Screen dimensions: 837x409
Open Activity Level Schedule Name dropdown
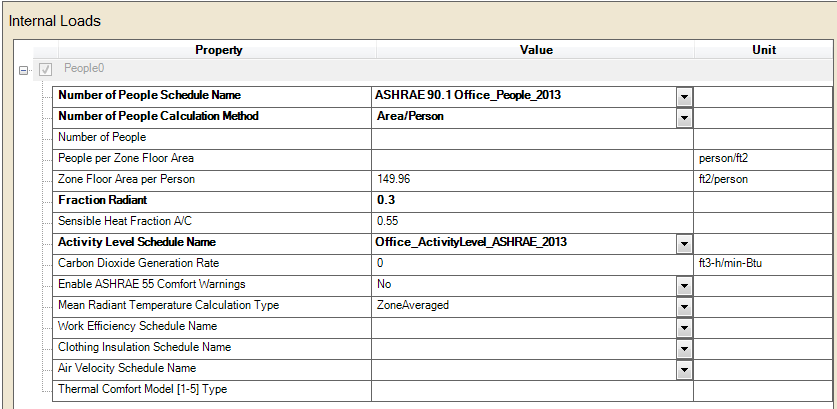[684, 243]
